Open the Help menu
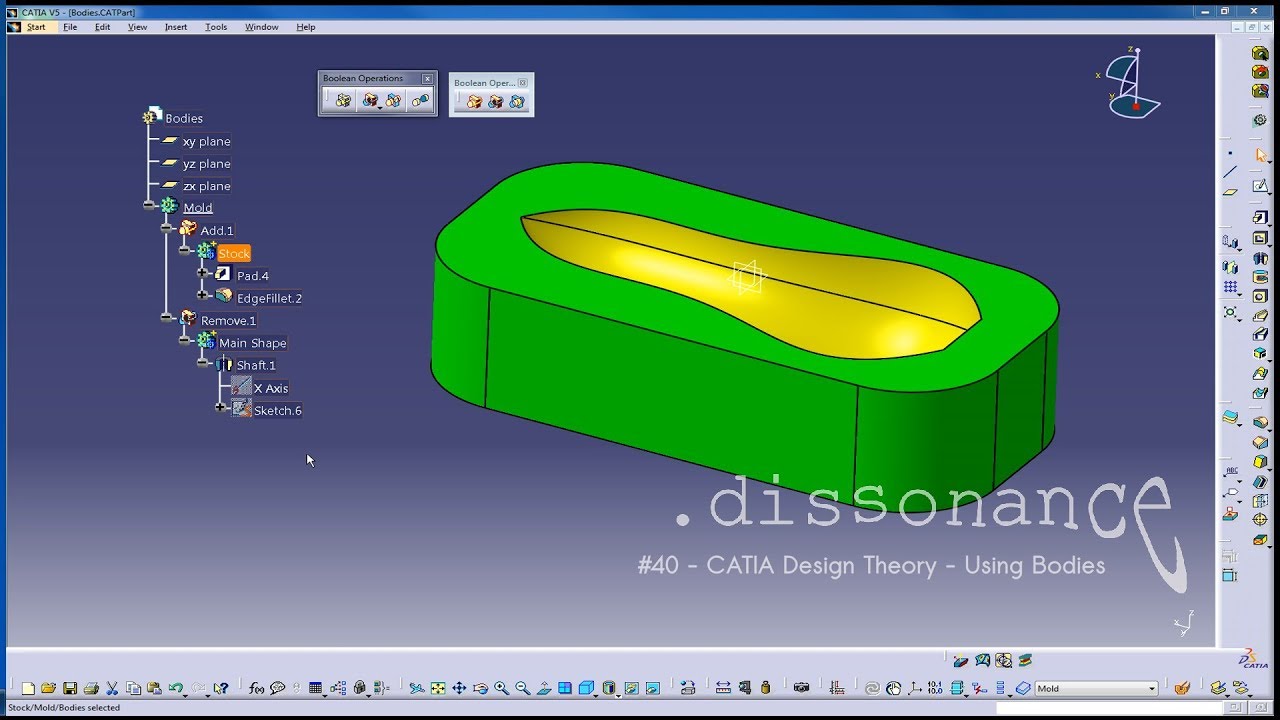This screenshot has height=720, width=1280. click(x=306, y=27)
